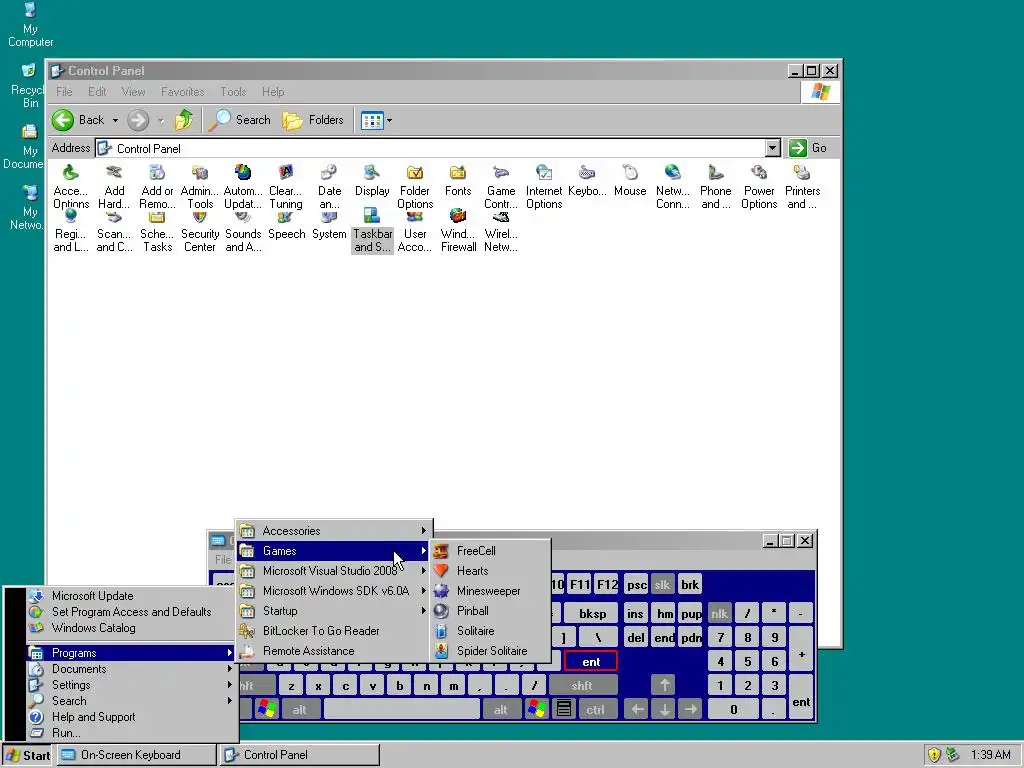Open the Mouse applet
This screenshot has width=1024, height=768.
pos(630,180)
